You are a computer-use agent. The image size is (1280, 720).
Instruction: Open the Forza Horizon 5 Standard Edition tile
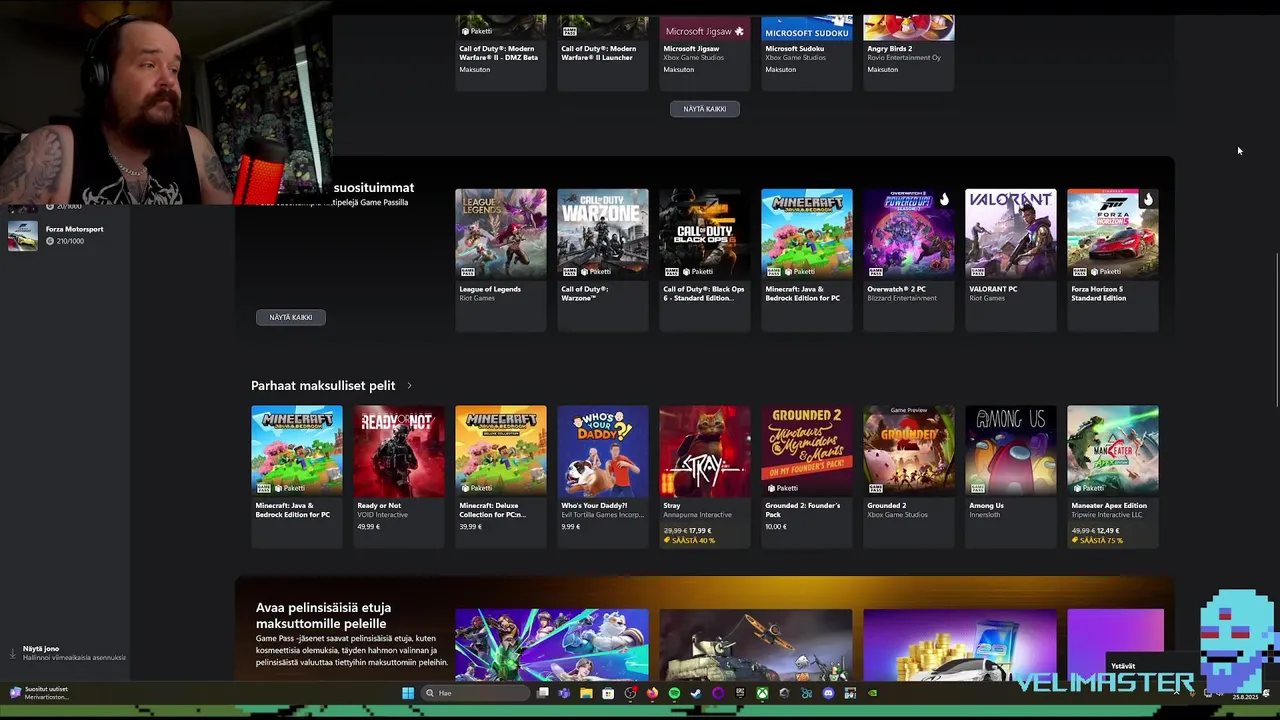1113,259
